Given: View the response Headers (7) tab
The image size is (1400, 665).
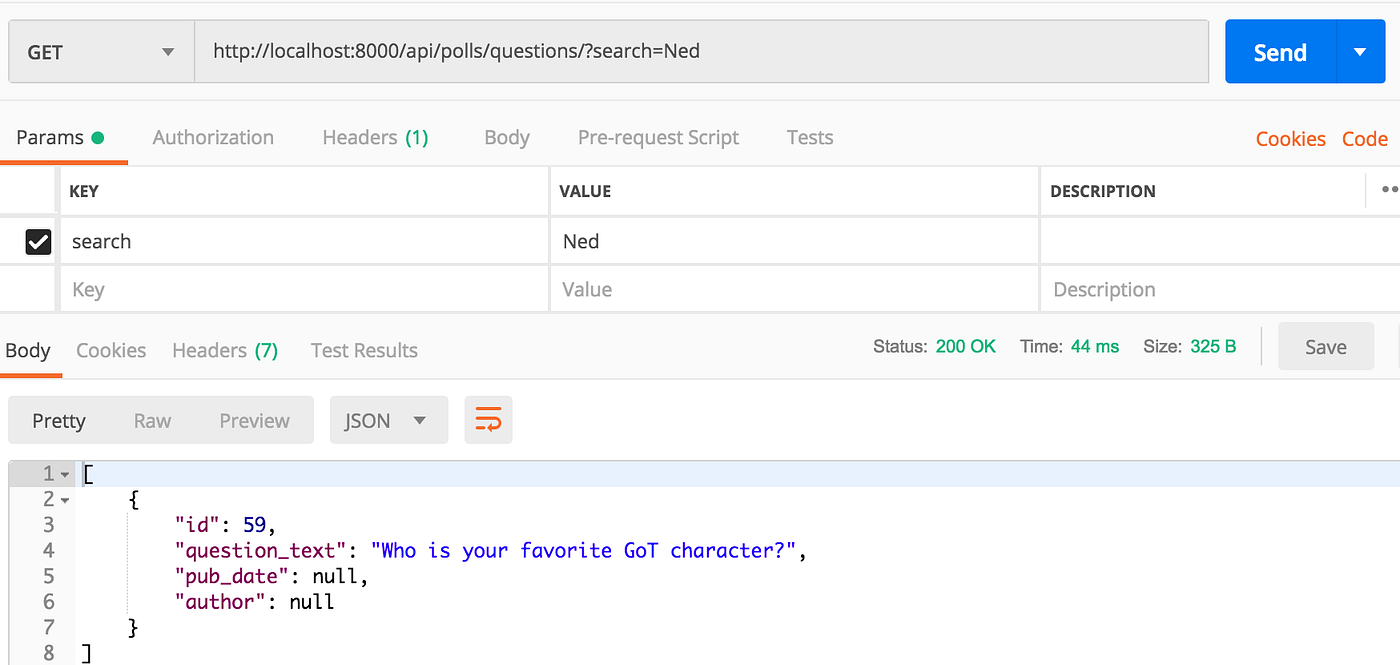Looking at the screenshot, I should [224, 350].
